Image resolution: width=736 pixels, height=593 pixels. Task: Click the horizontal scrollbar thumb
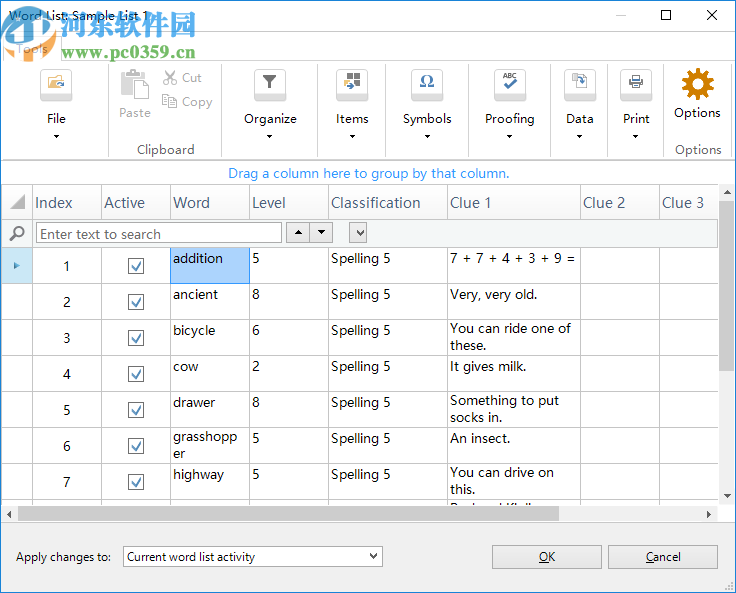[288, 514]
